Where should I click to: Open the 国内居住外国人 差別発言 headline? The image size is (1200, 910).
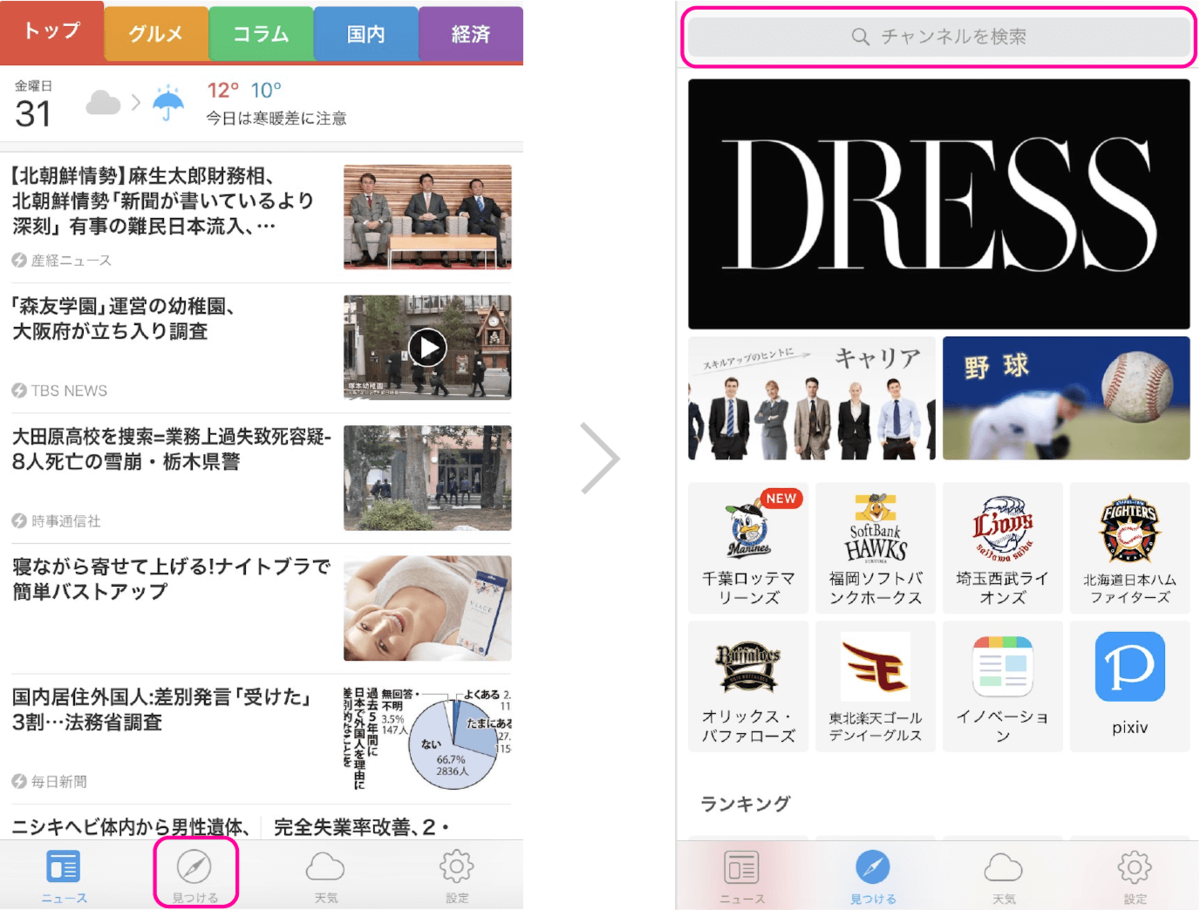coord(163,709)
